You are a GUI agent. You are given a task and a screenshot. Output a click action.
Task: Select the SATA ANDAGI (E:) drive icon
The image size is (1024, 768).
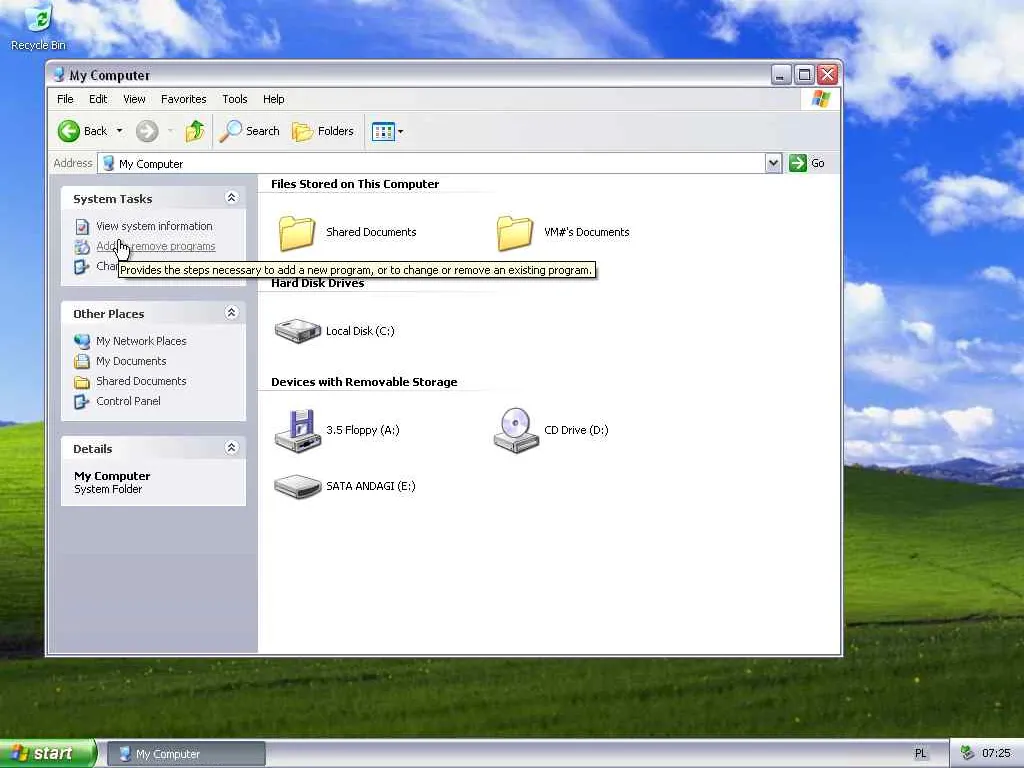[x=298, y=487]
